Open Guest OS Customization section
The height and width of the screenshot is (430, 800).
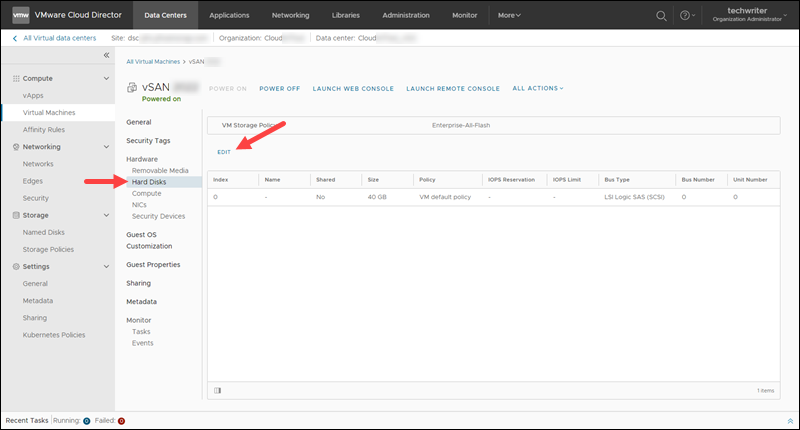pyautogui.click(x=149, y=240)
